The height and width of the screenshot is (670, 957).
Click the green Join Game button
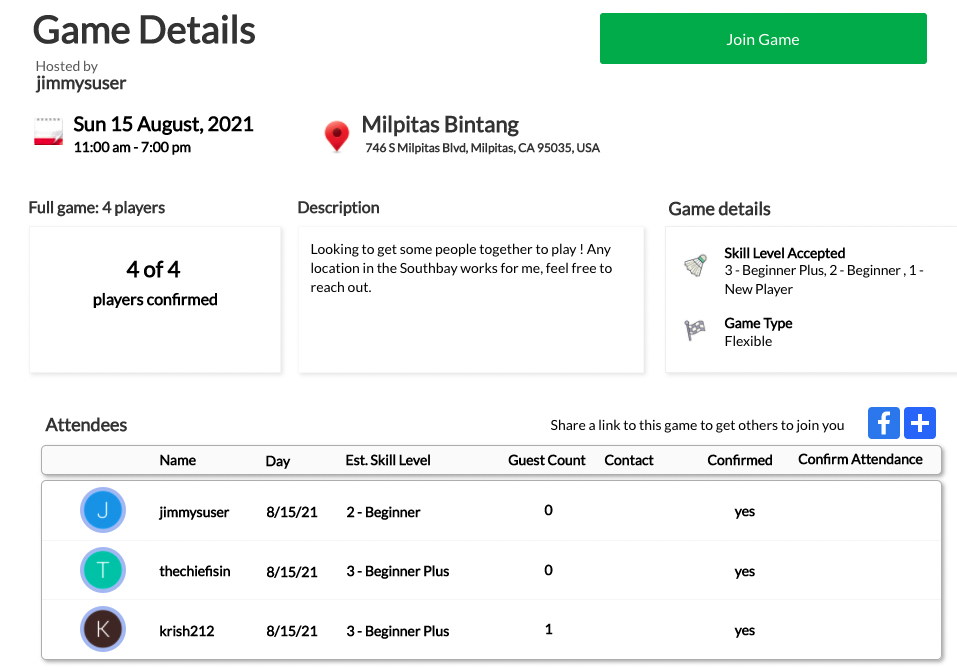762,39
